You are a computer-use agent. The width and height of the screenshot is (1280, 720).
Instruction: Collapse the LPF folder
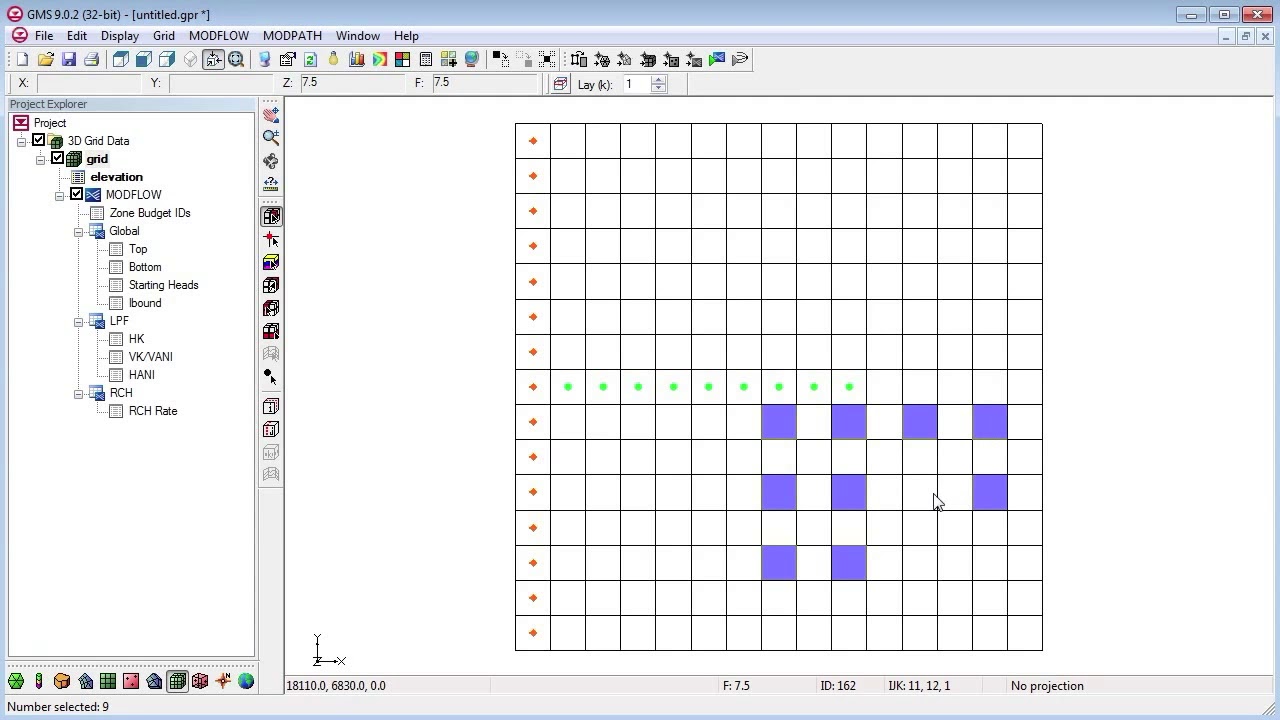click(79, 321)
